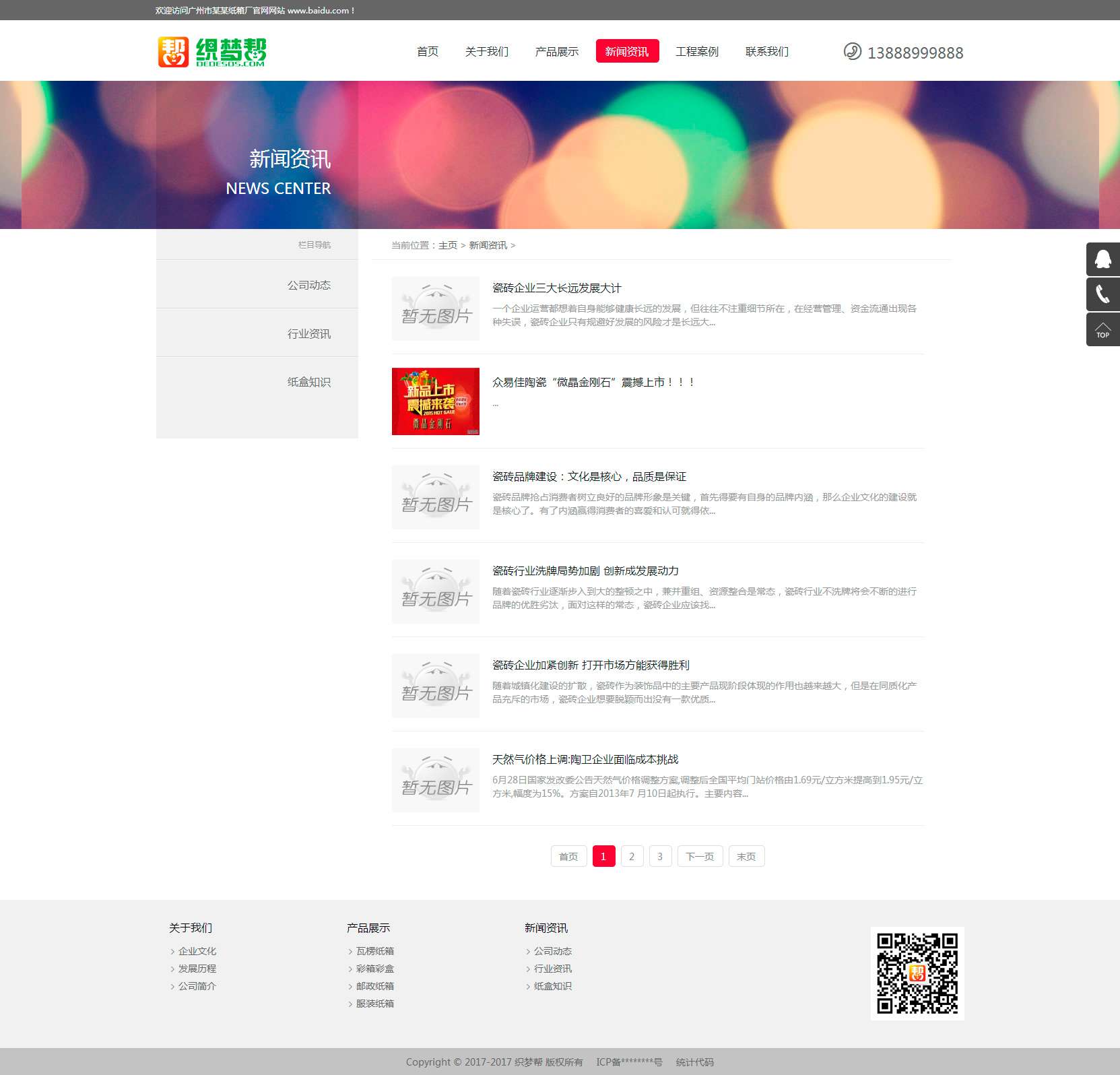Viewport: 1120px width, 1075px height.
Task: Open 纸盒知识 in the left sidebar
Action: tap(308, 382)
